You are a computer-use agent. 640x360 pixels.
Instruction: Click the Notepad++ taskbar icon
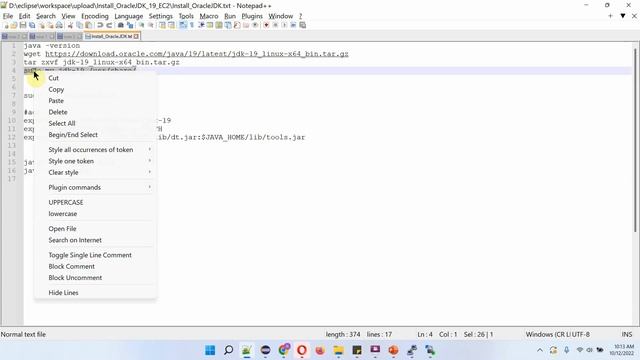click(247, 350)
